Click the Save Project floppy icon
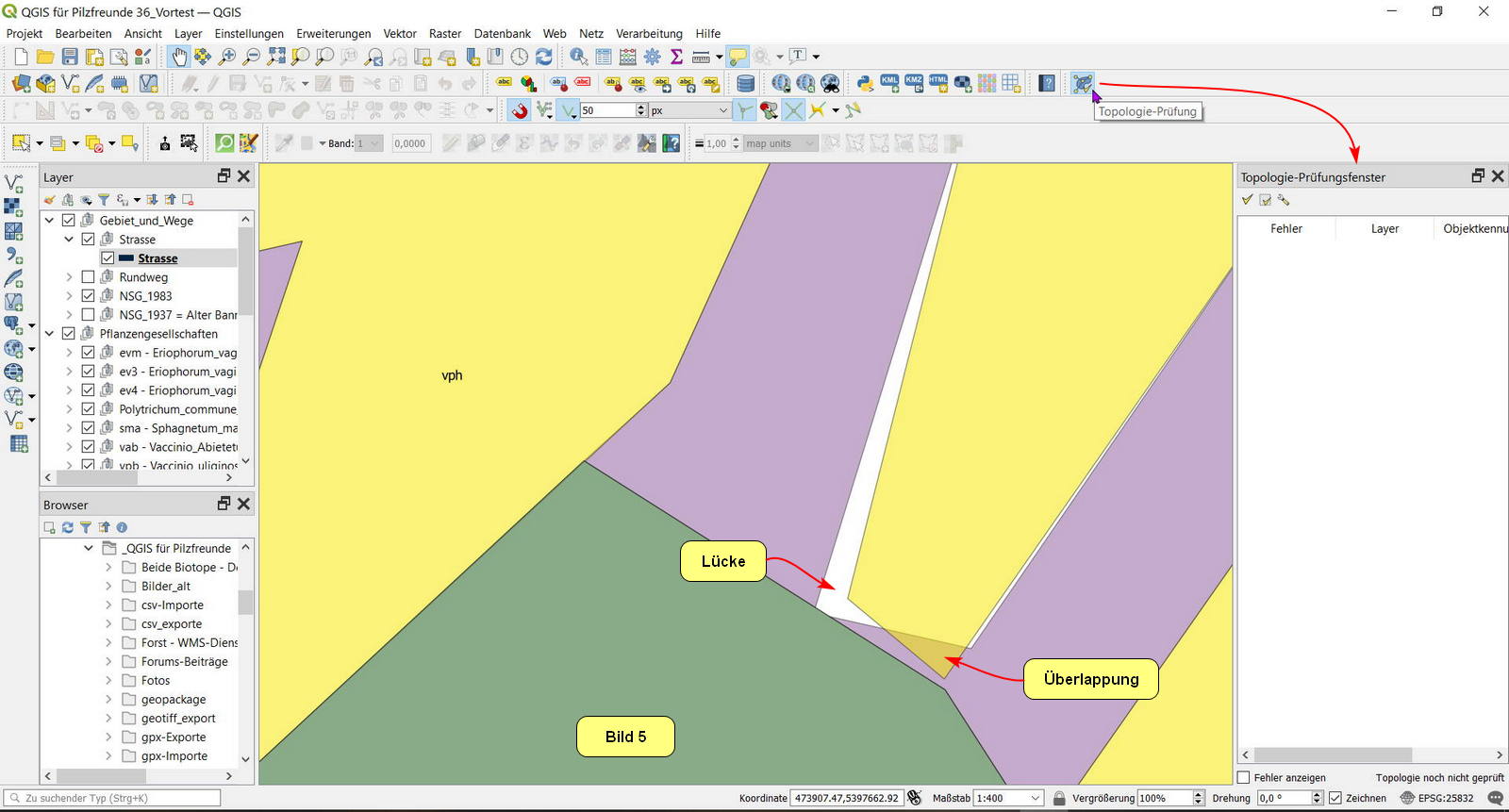Image resolution: width=1509 pixels, height=812 pixels. point(70,57)
